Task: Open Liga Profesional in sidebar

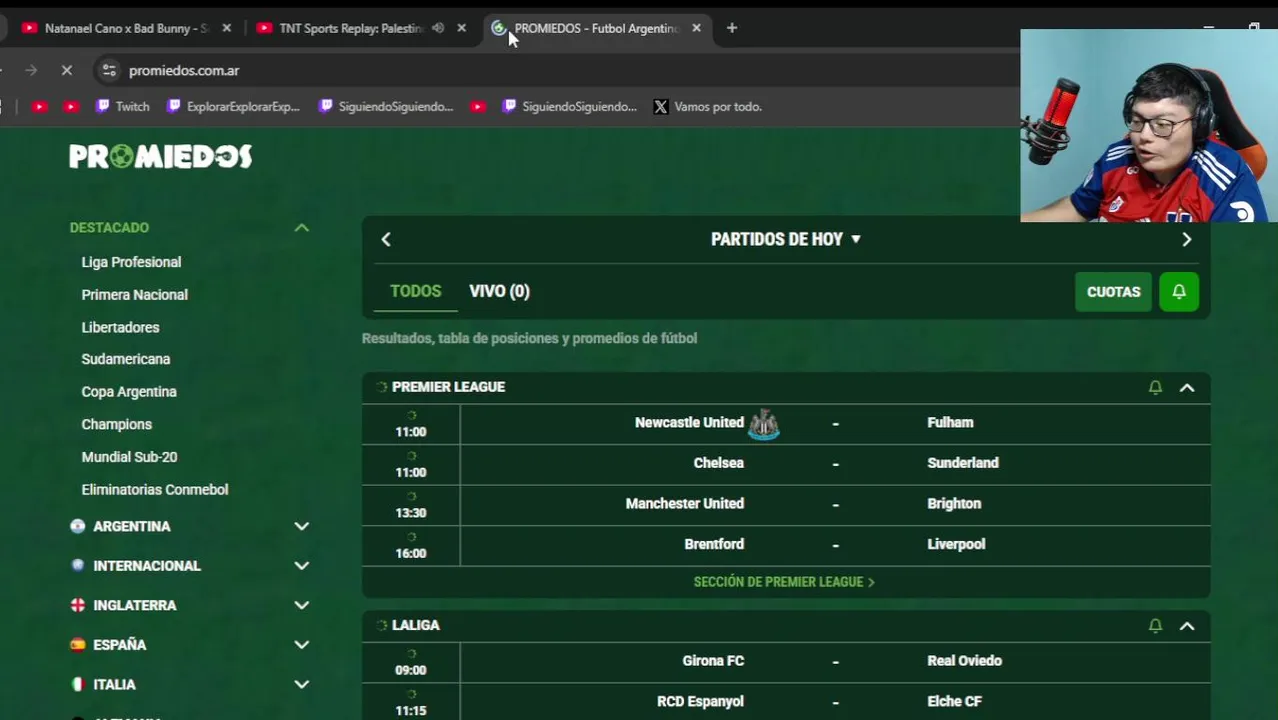Action: click(131, 262)
